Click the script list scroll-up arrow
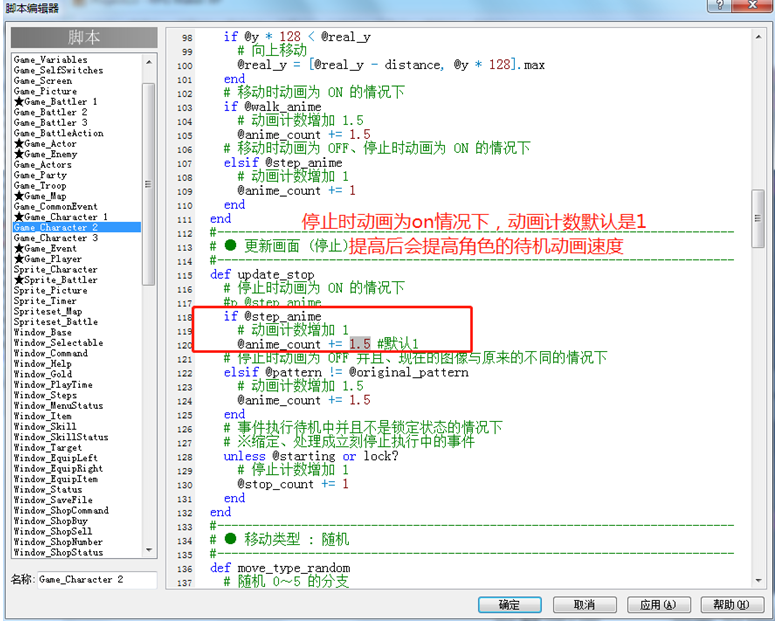Screen dimensions: 775x622 tap(149, 62)
